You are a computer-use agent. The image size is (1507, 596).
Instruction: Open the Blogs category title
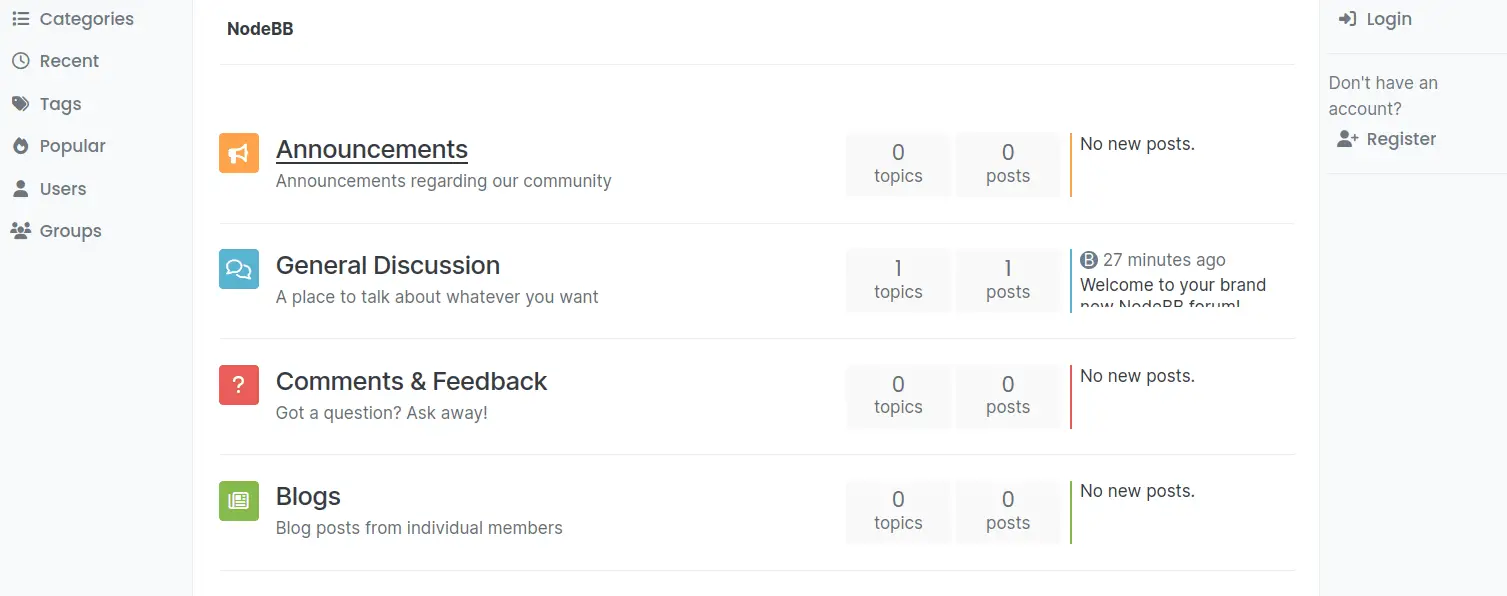[x=308, y=496]
